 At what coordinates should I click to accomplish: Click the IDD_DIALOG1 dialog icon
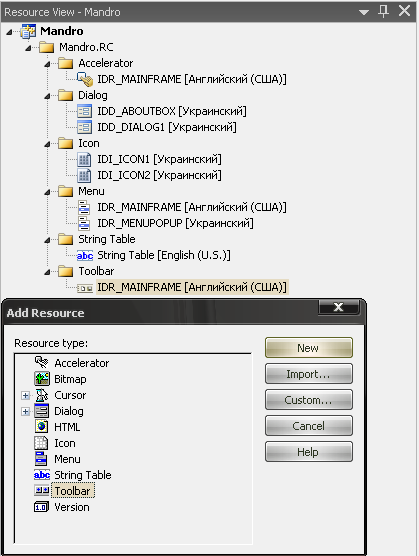coord(84,127)
